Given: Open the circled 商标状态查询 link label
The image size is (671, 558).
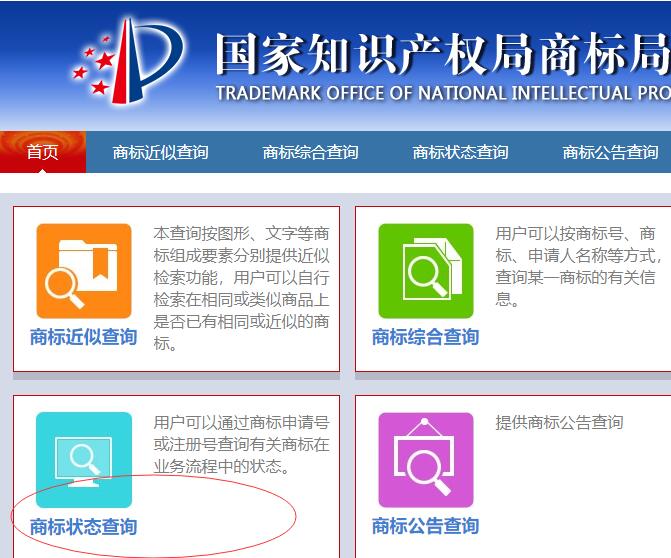Looking at the screenshot, I should [x=84, y=526].
